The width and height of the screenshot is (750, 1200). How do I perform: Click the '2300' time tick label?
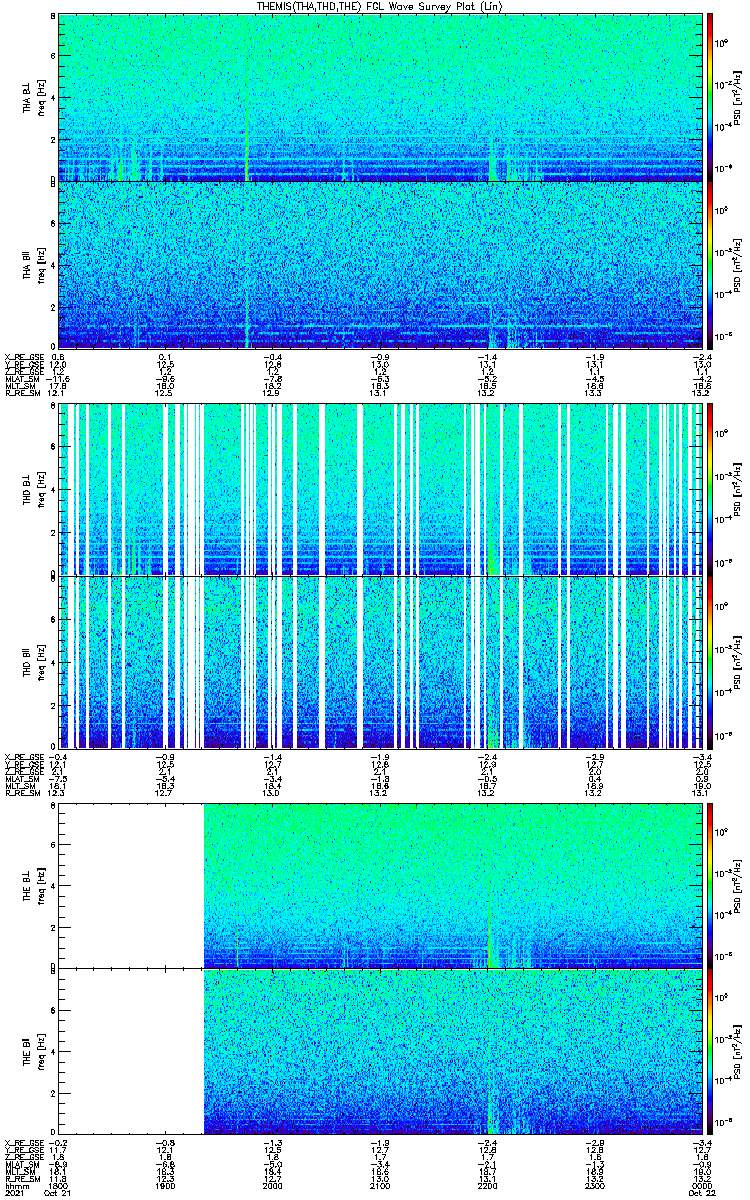pyautogui.click(x=594, y=1185)
